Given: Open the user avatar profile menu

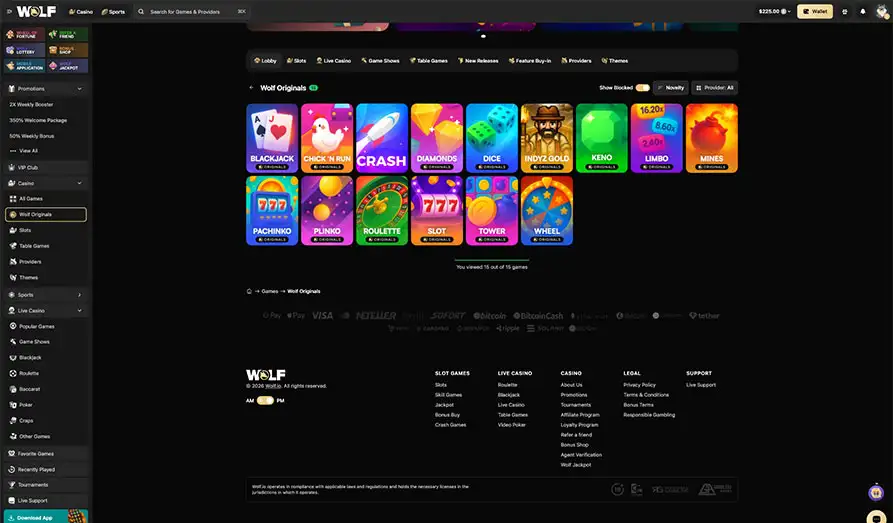Looking at the screenshot, I should tap(882, 11).
